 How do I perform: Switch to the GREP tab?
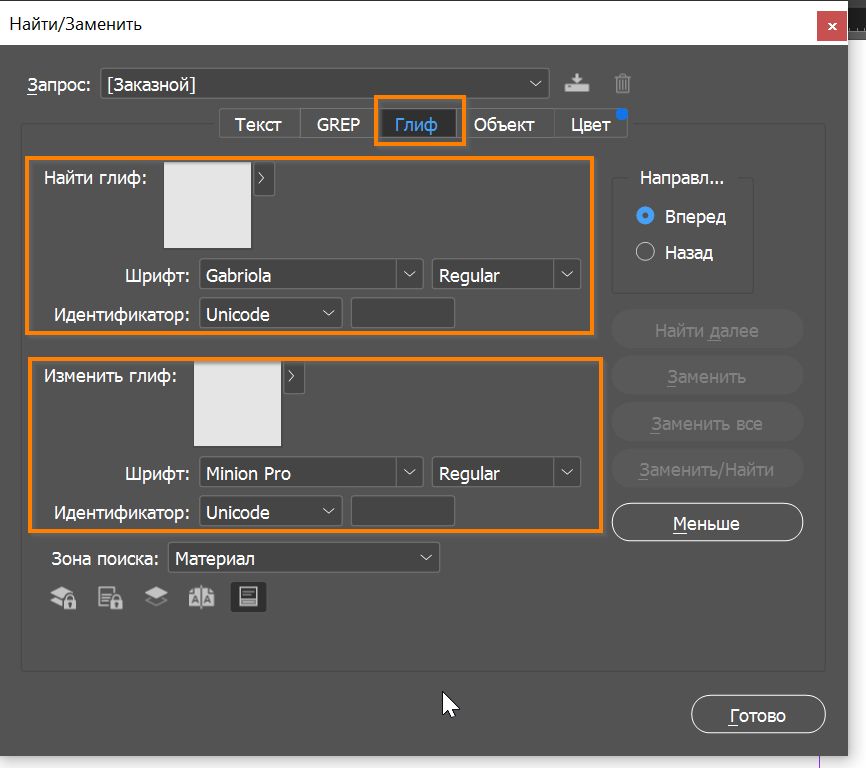338,125
